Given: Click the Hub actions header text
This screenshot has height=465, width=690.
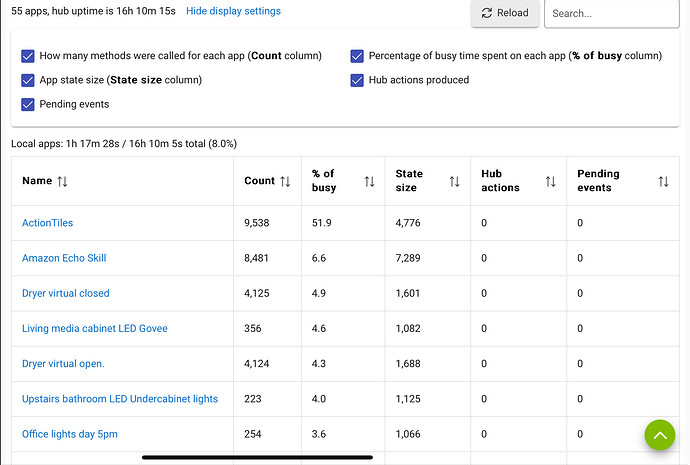Looking at the screenshot, I should pyautogui.click(x=500, y=181).
